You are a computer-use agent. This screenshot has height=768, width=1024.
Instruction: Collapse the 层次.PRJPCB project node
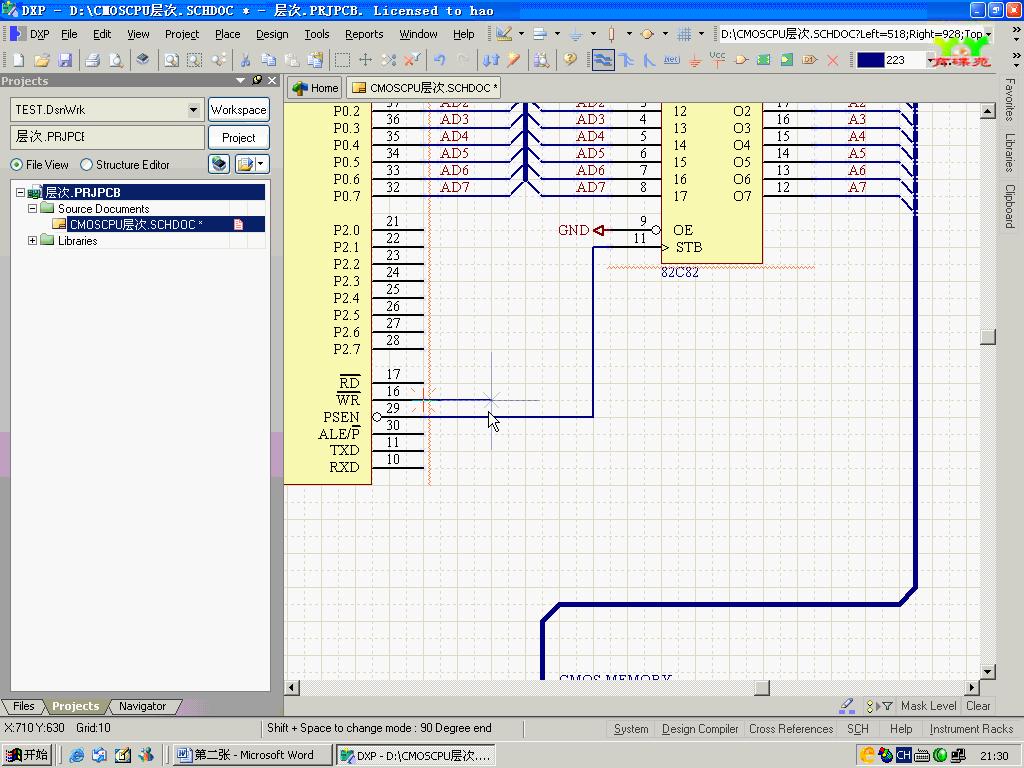click(20, 193)
